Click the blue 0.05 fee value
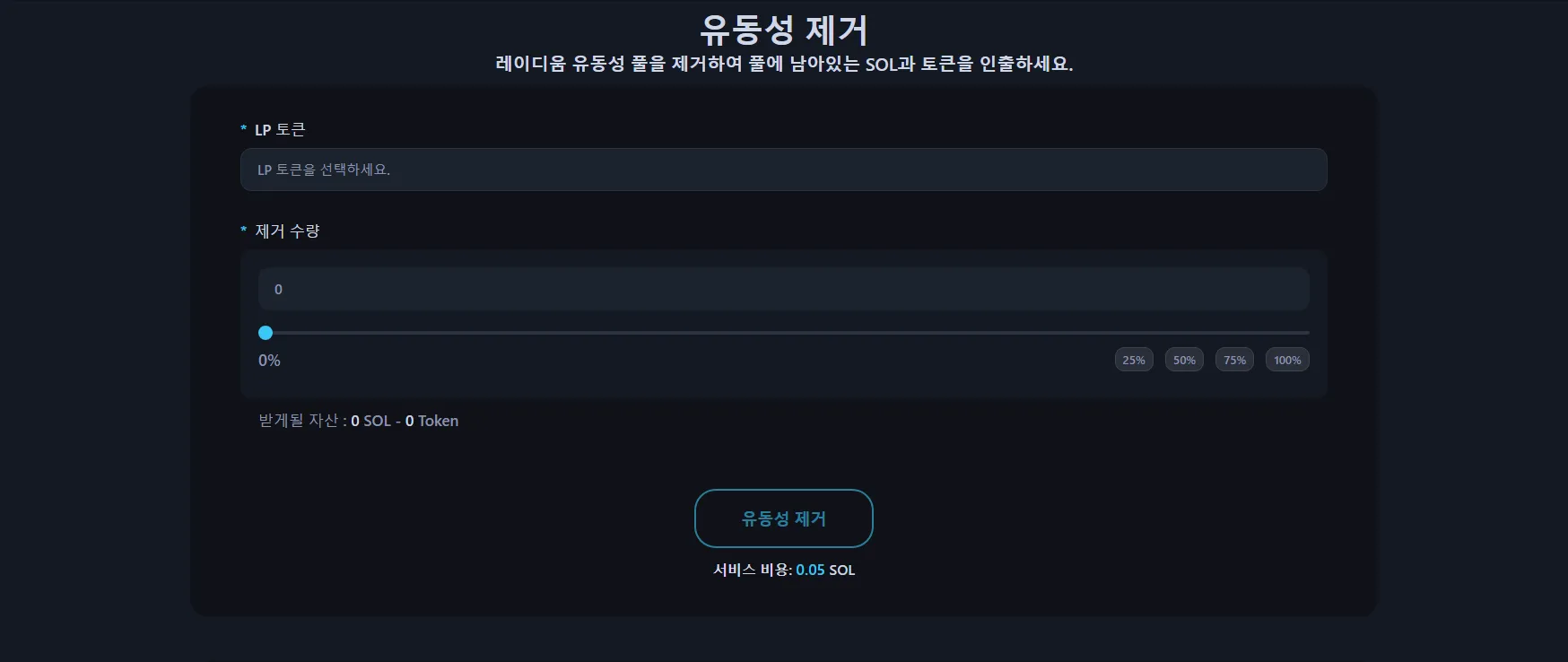 tap(810, 570)
